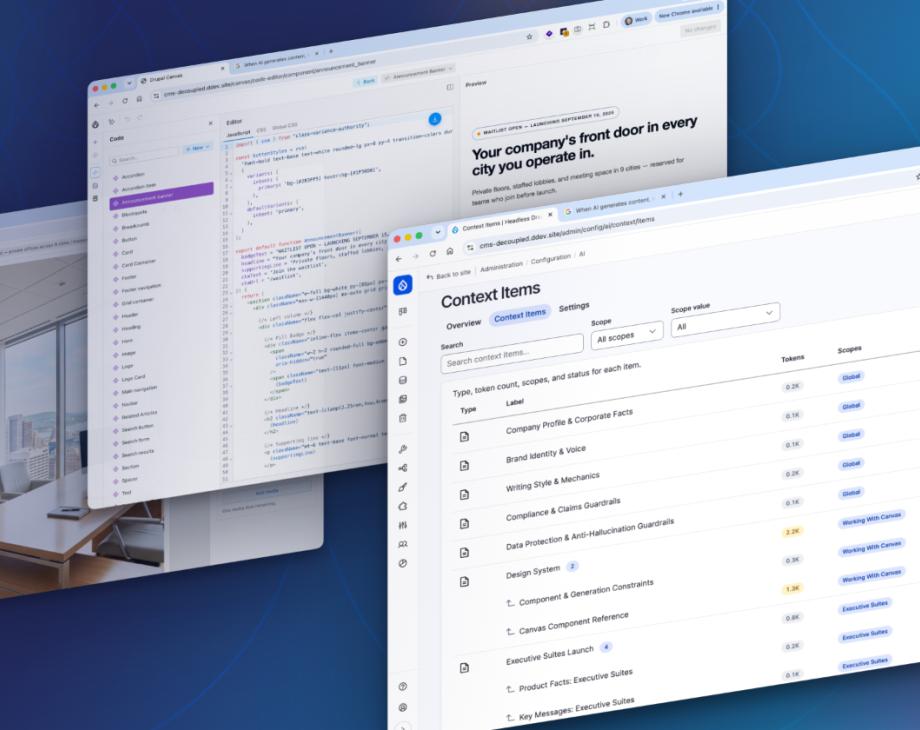This screenshot has height=730, width=920.
Task: Click the play-circle Create icon in admin sidebar
Action: (402, 342)
